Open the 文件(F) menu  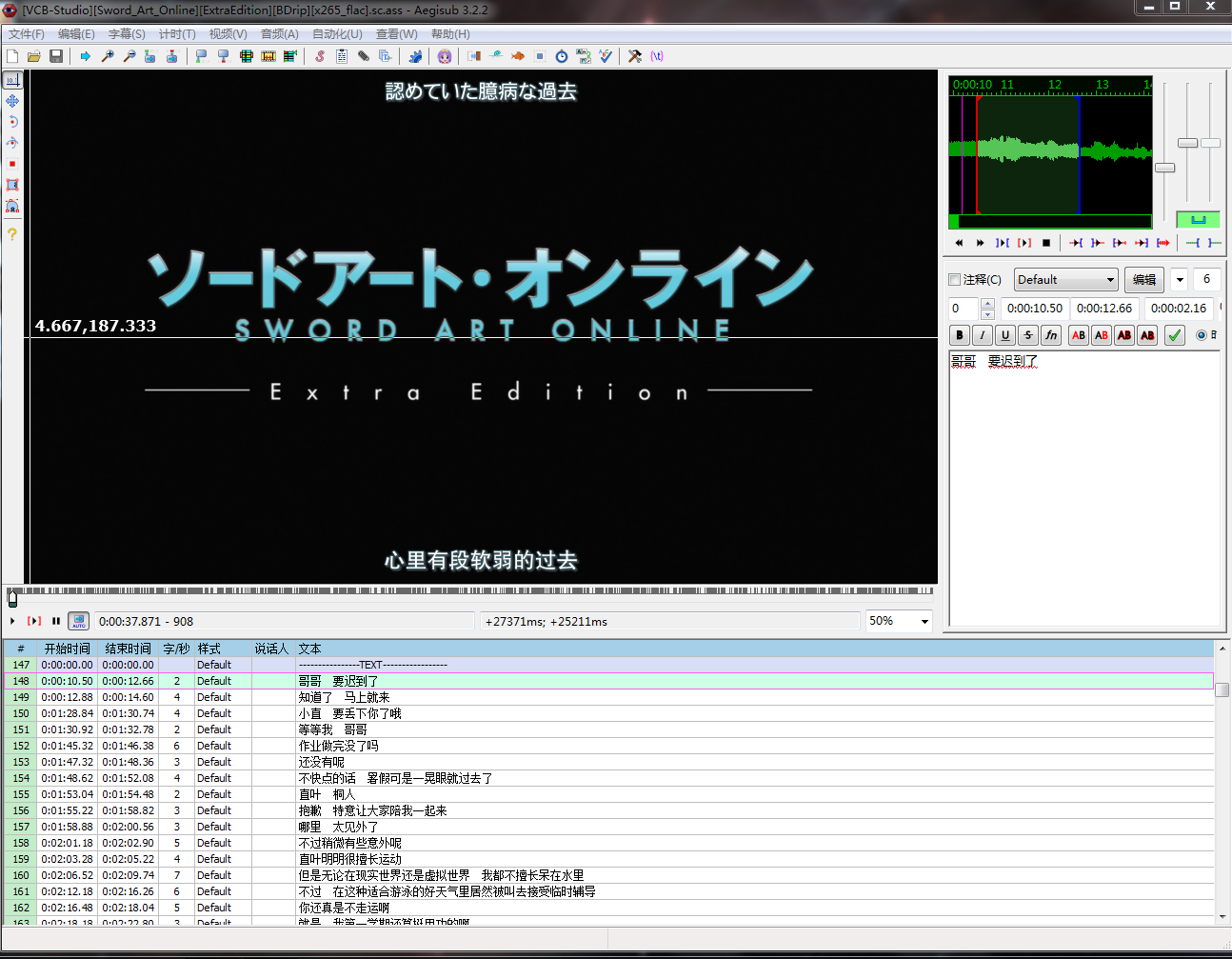tap(27, 34)
